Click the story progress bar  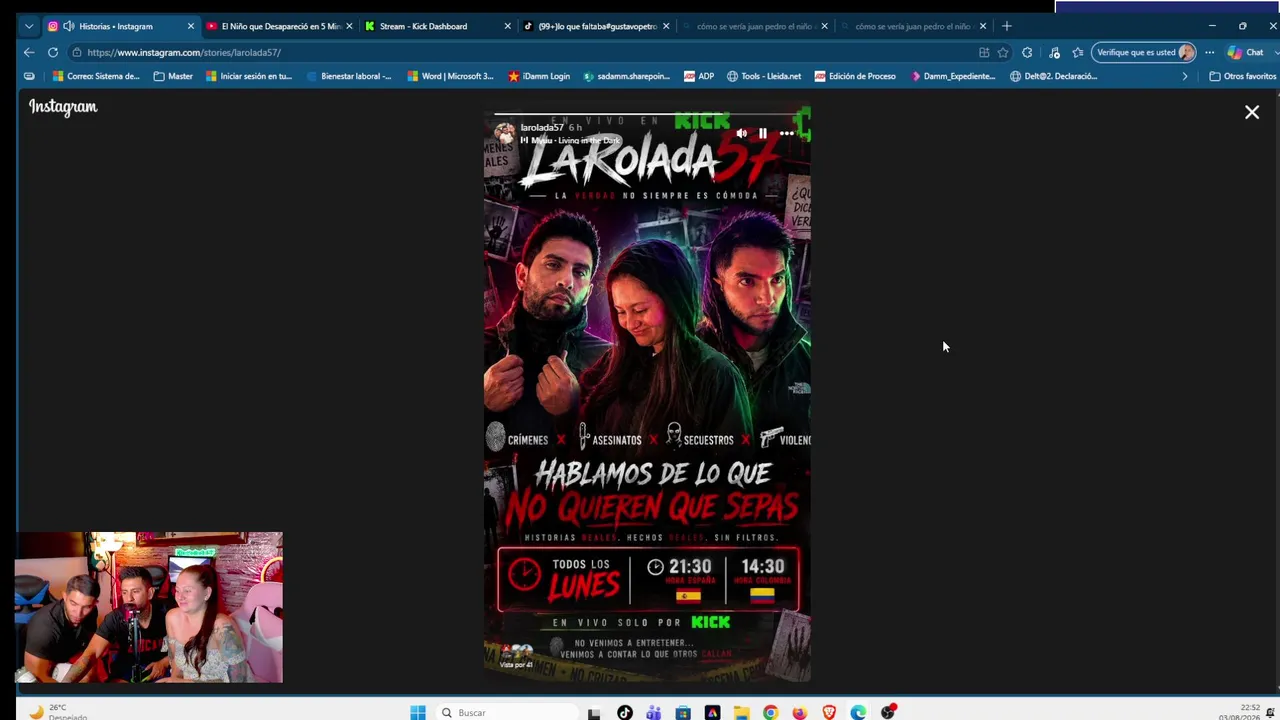647,114
